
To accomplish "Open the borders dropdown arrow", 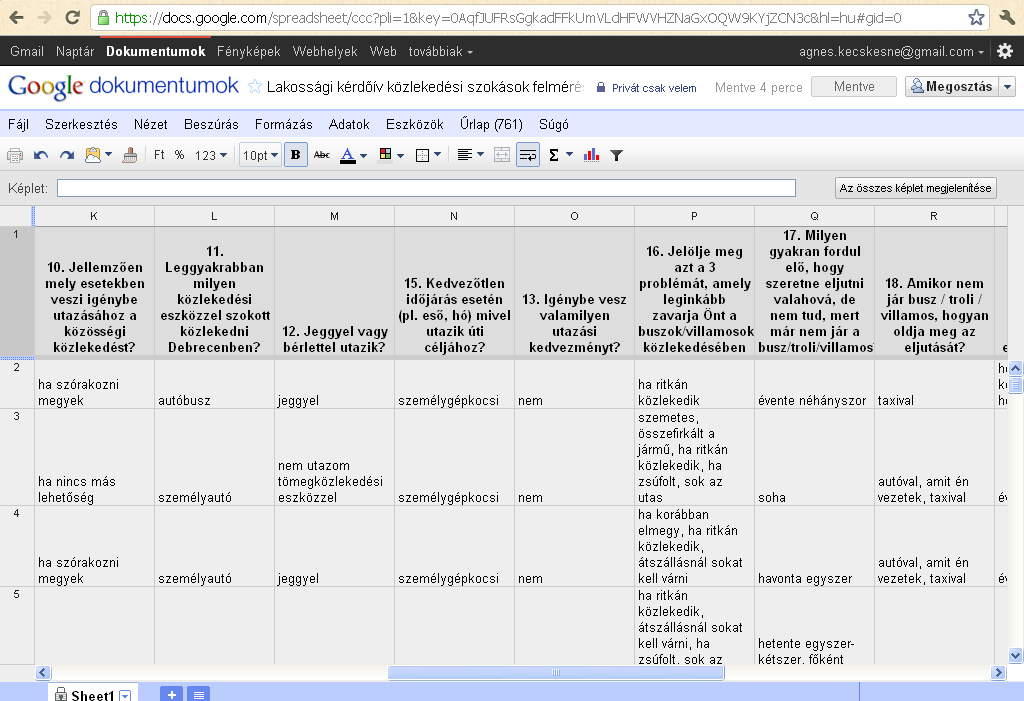I will [438, 155].
